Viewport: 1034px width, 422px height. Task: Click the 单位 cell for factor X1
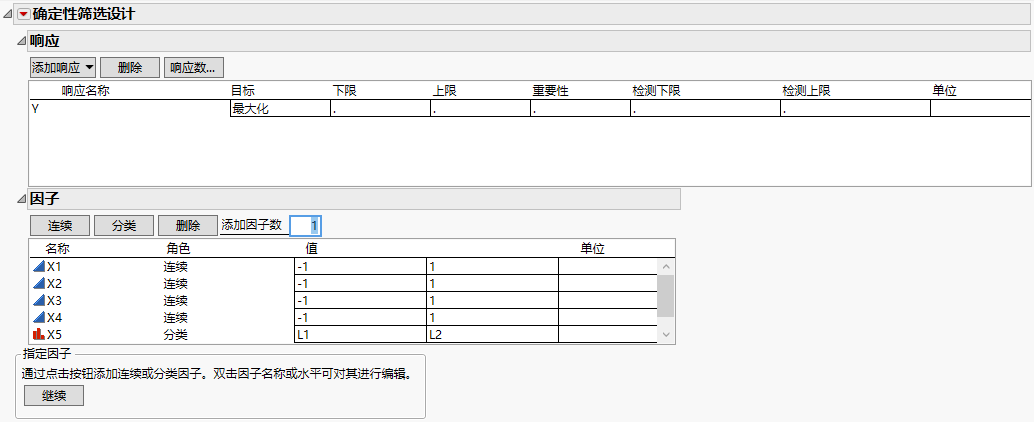(608, 266)
